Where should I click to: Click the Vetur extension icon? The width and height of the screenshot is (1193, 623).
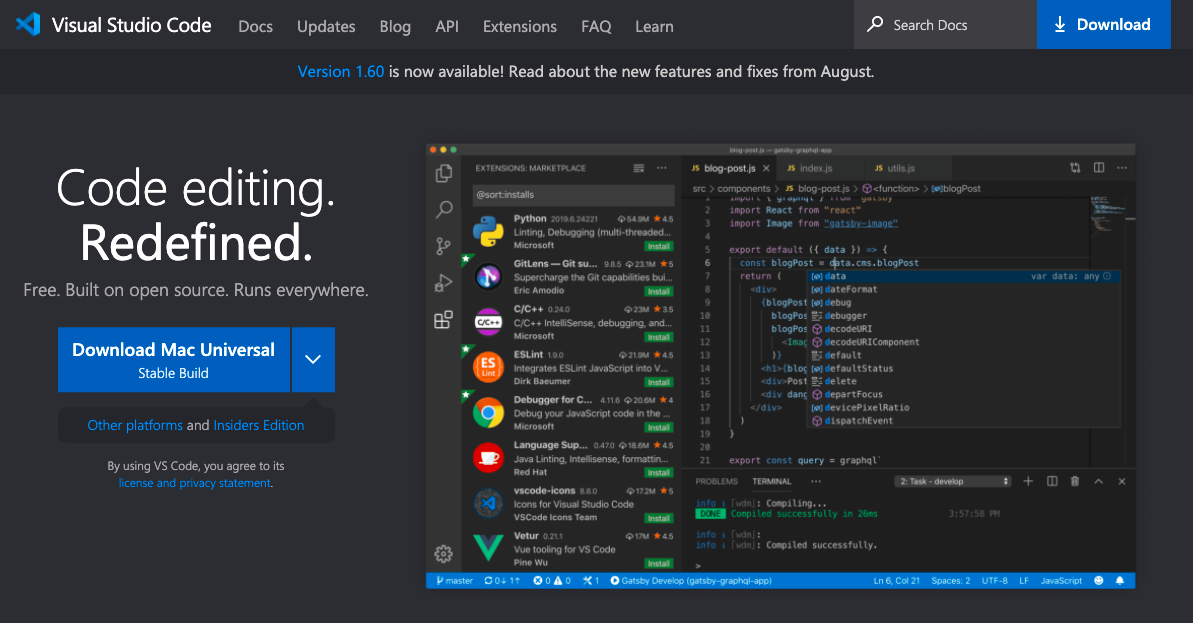pyautogui.click(x=488, y=548)
